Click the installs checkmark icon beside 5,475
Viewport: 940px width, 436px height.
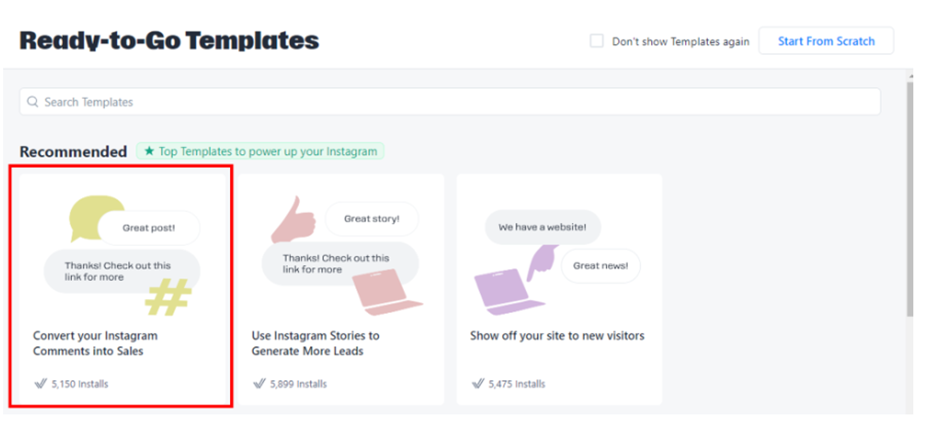(477, 383)
